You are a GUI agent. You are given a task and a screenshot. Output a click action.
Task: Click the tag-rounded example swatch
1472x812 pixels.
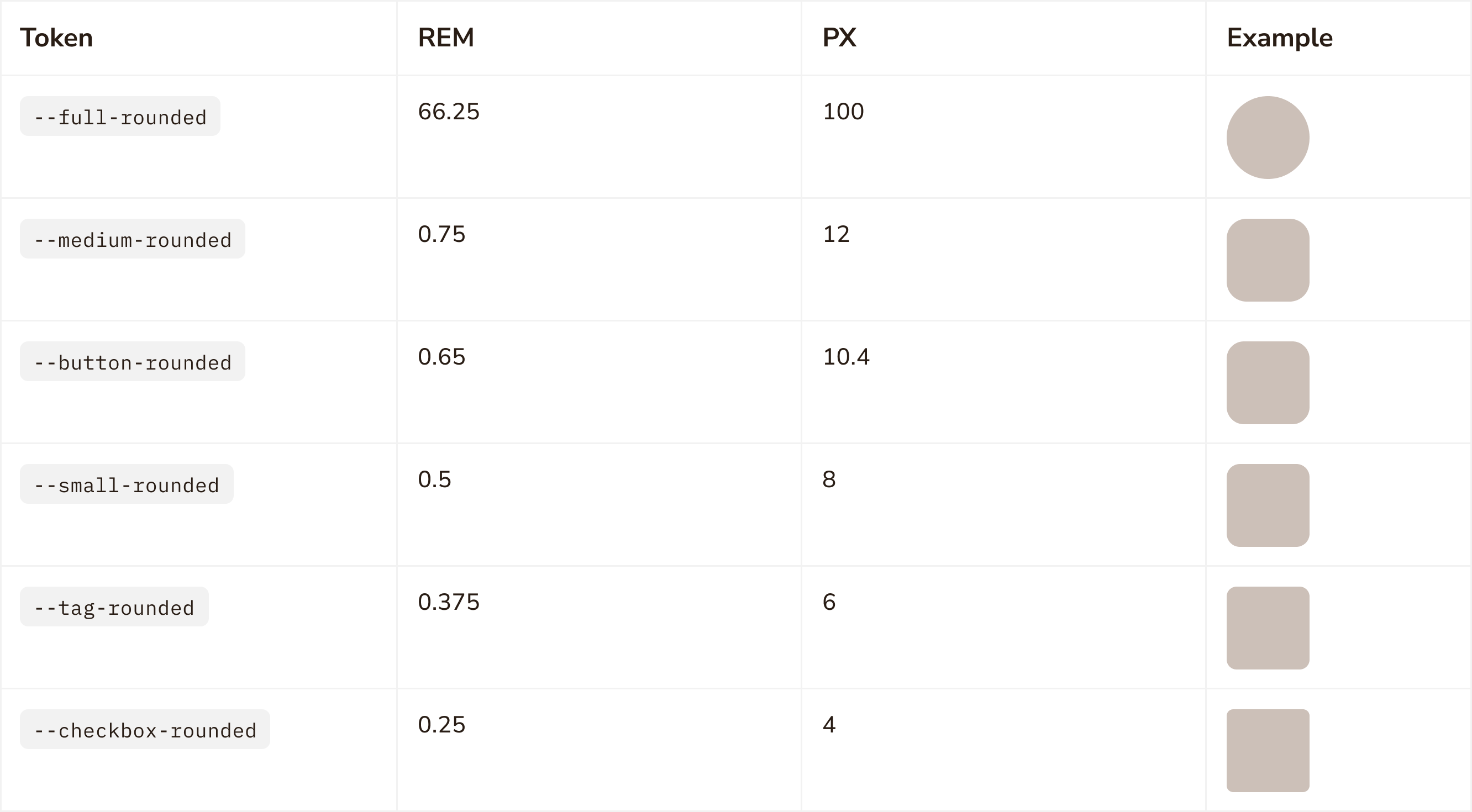pos(1268,628)
